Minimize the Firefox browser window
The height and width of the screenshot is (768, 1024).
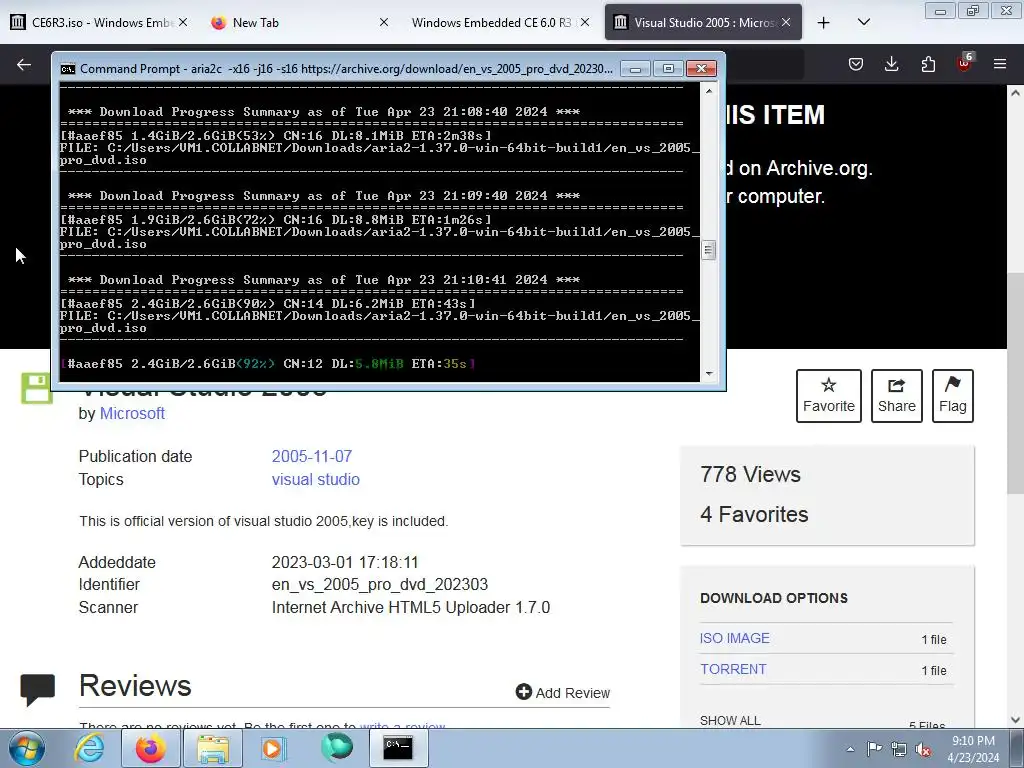tap(940, 11)
